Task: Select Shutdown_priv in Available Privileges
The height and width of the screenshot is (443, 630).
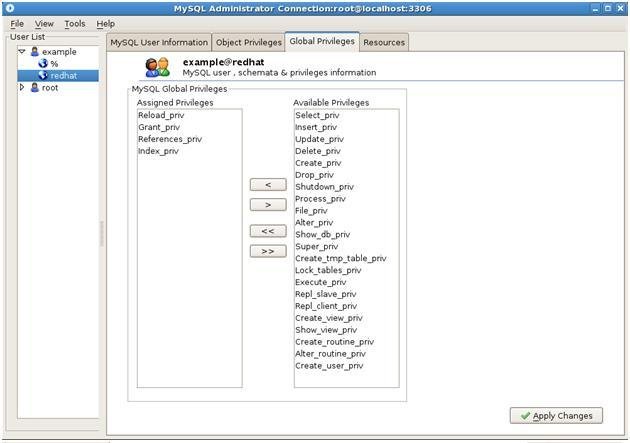Action: click(x=324, y=187)
